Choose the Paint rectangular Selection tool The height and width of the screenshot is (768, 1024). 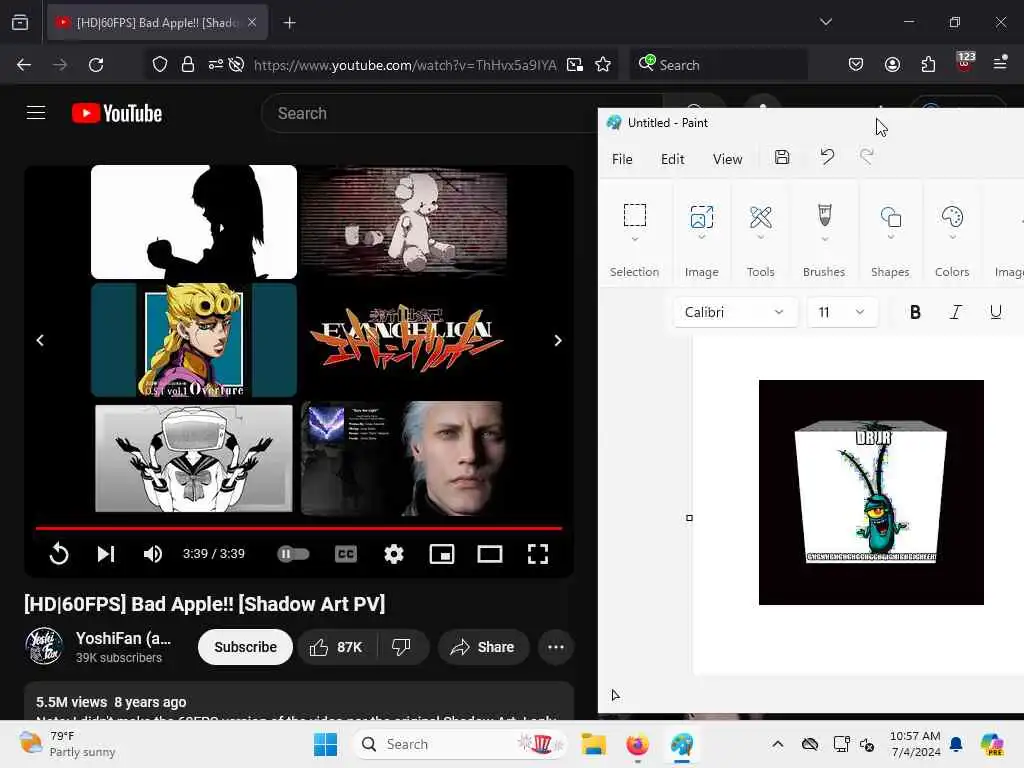tap(634, 215)
